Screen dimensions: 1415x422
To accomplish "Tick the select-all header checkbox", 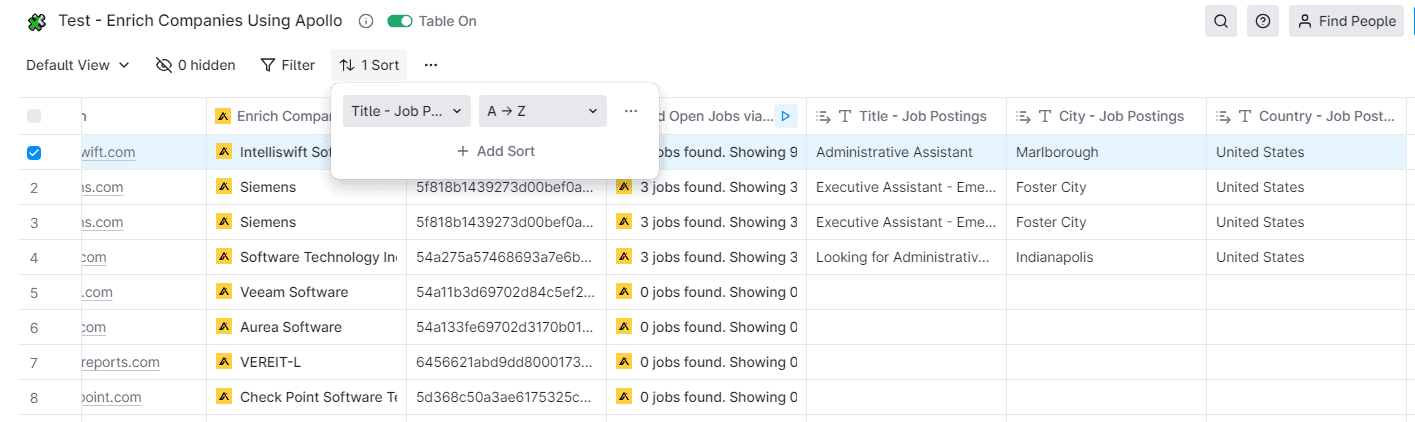I will click(34, 116).
